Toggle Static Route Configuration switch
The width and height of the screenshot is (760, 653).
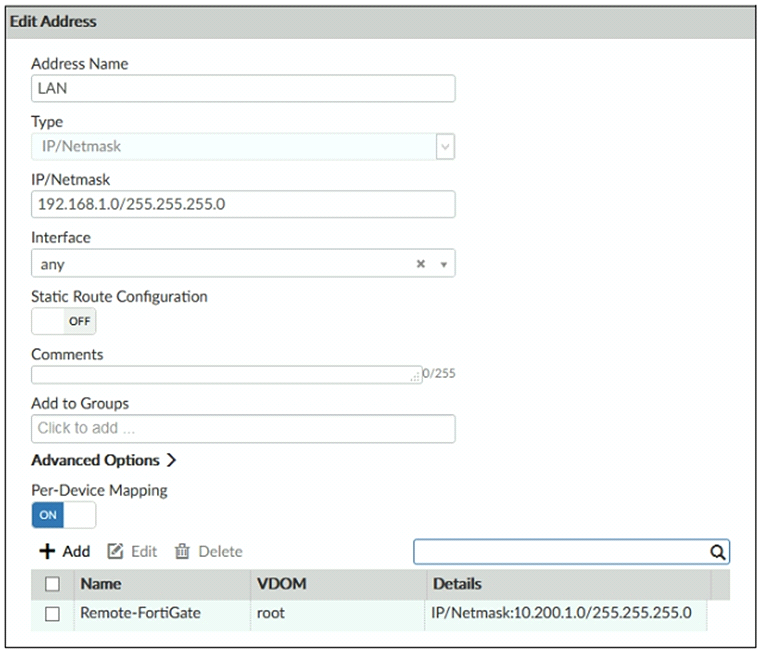(64, 321)
